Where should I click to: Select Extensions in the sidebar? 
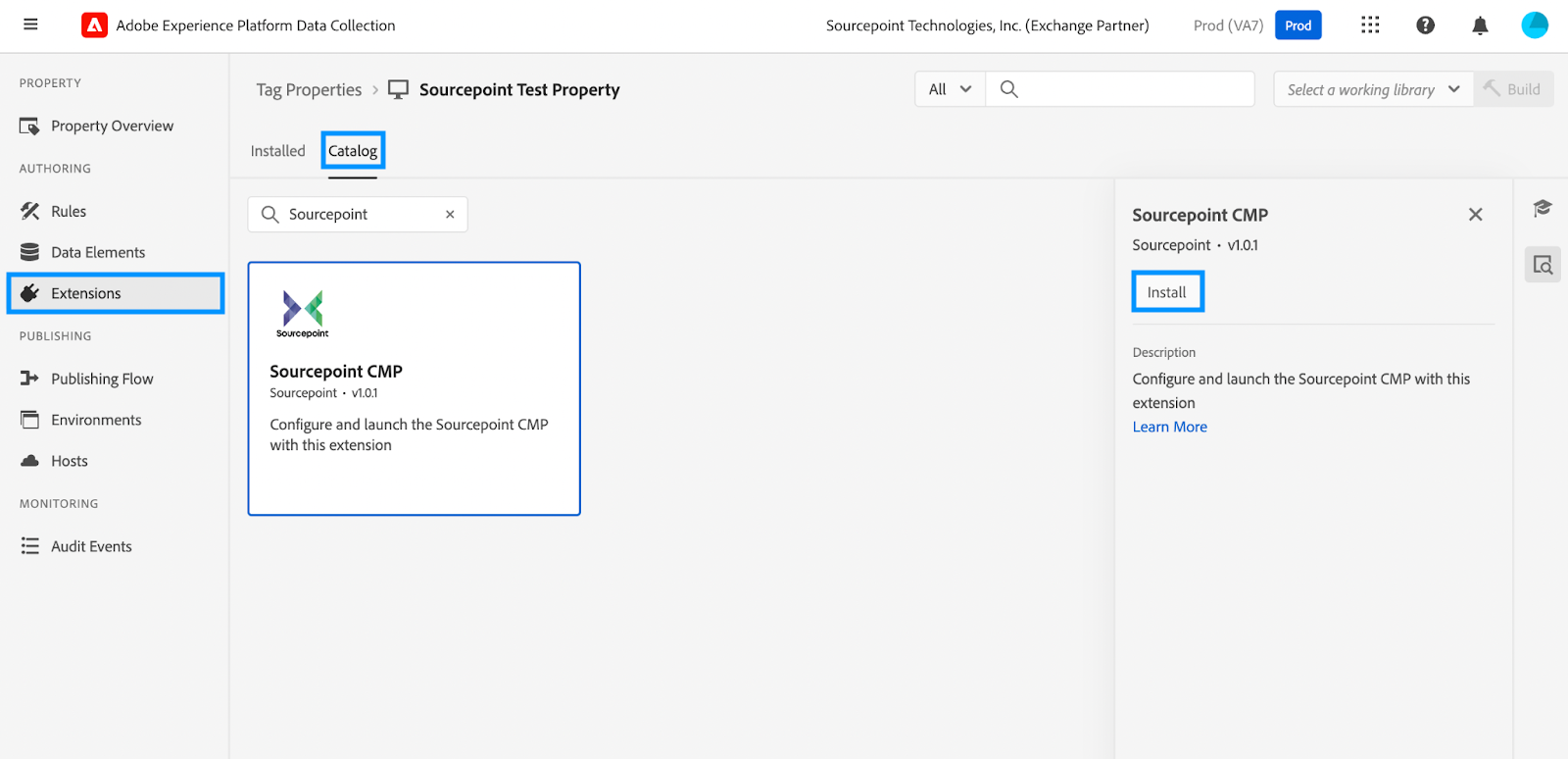point(116,293)
